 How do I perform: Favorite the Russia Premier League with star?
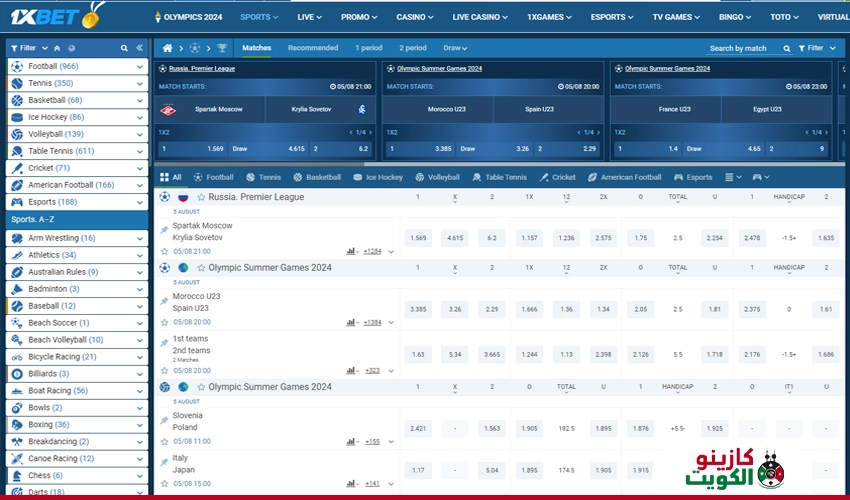point(201,197)
